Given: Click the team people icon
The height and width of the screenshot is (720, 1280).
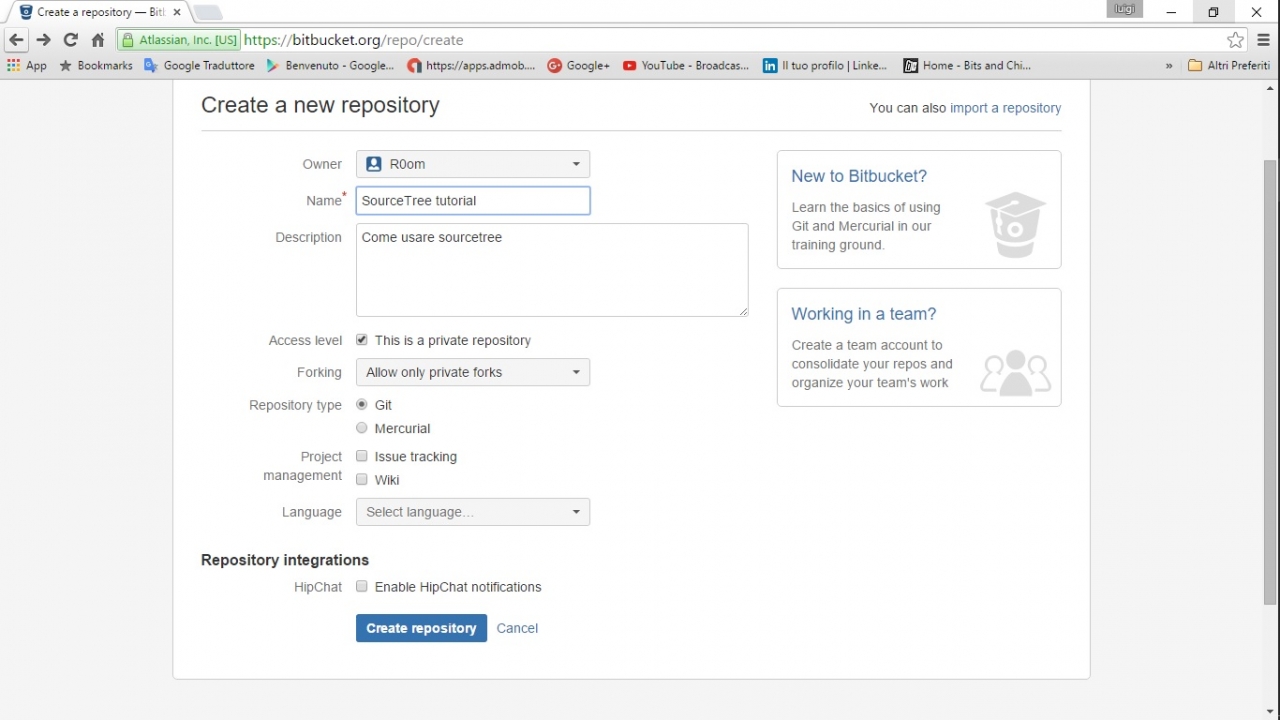Looking at the screenshot, I should coord(1015,372).
